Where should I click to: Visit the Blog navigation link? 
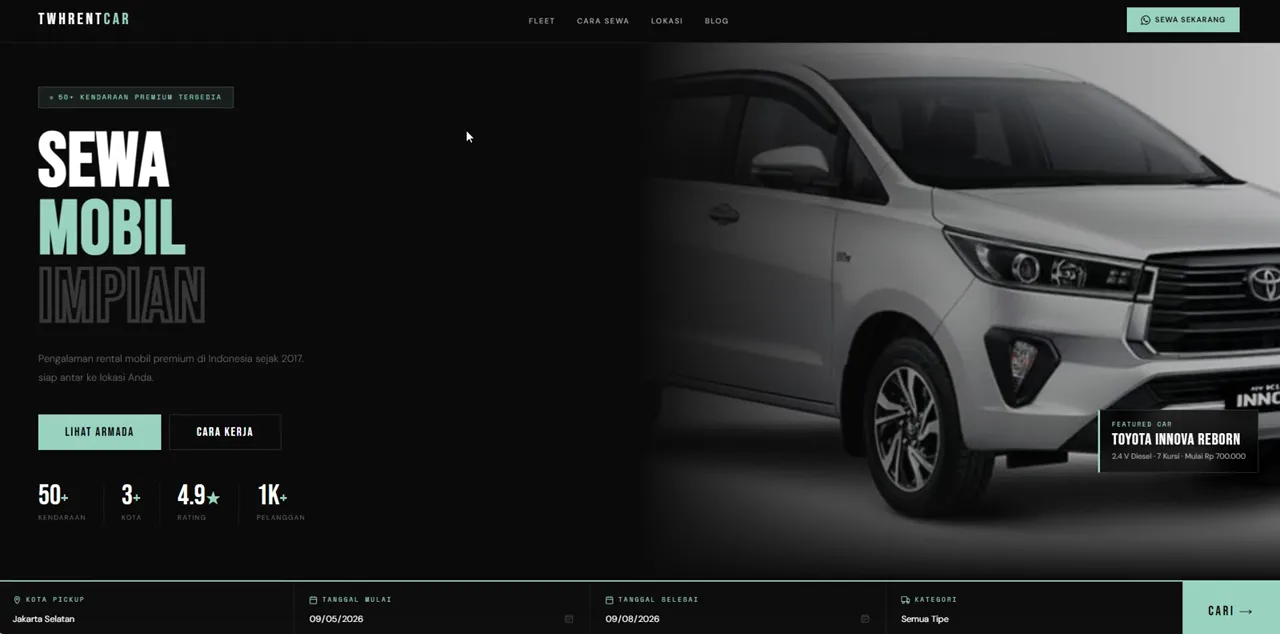coord(717,21)
